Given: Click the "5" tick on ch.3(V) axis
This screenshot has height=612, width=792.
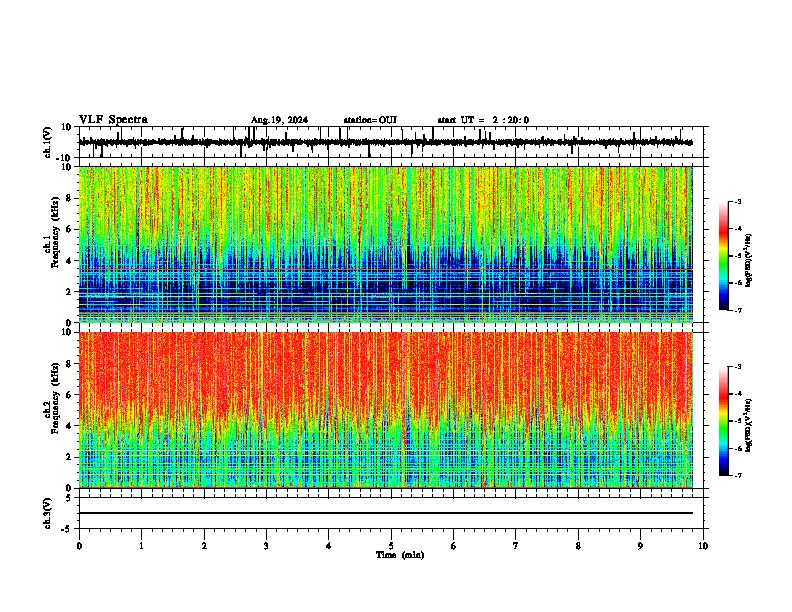Looking at the screenshot, I should [69, 498].
